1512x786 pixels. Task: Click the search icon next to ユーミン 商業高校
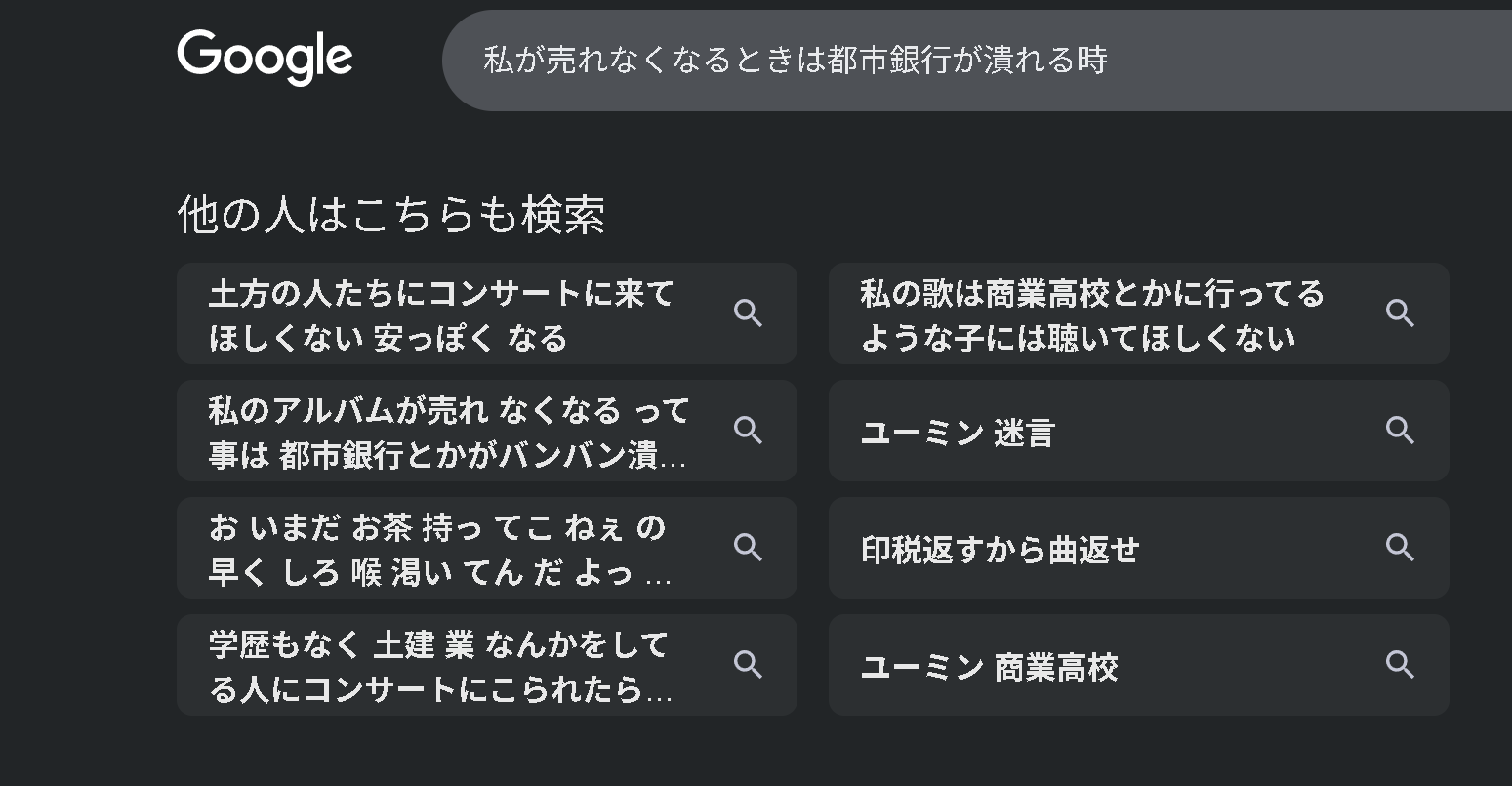pyautogui.click(x=1400, y=665)
